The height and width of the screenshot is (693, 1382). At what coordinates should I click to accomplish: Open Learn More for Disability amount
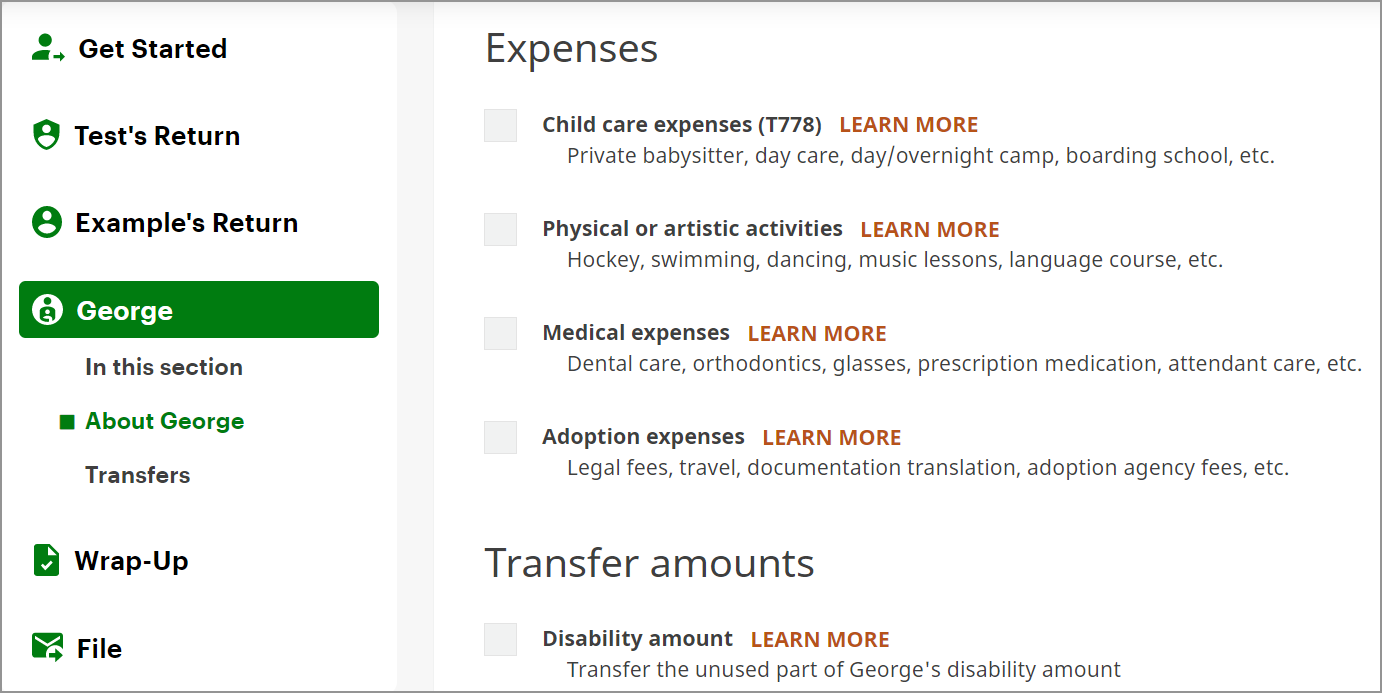point(820,640)
